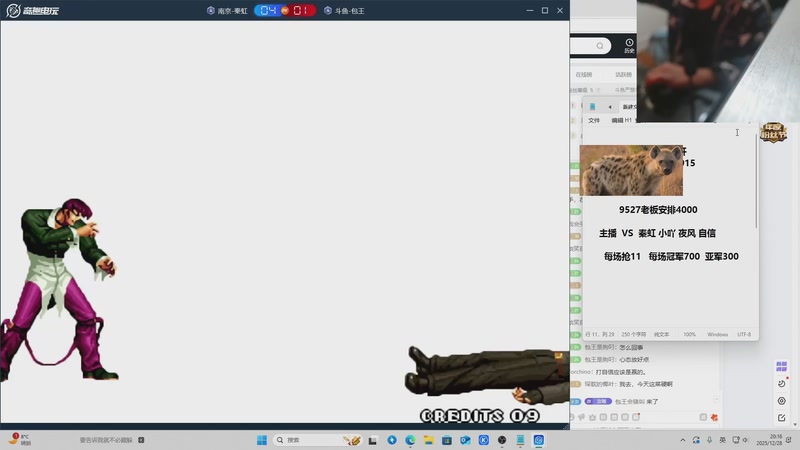Image resolution: width=800 pixels, height=450 pixels.
Task: Click the taskbar 搜索 search box
Action: coord(318,440)
